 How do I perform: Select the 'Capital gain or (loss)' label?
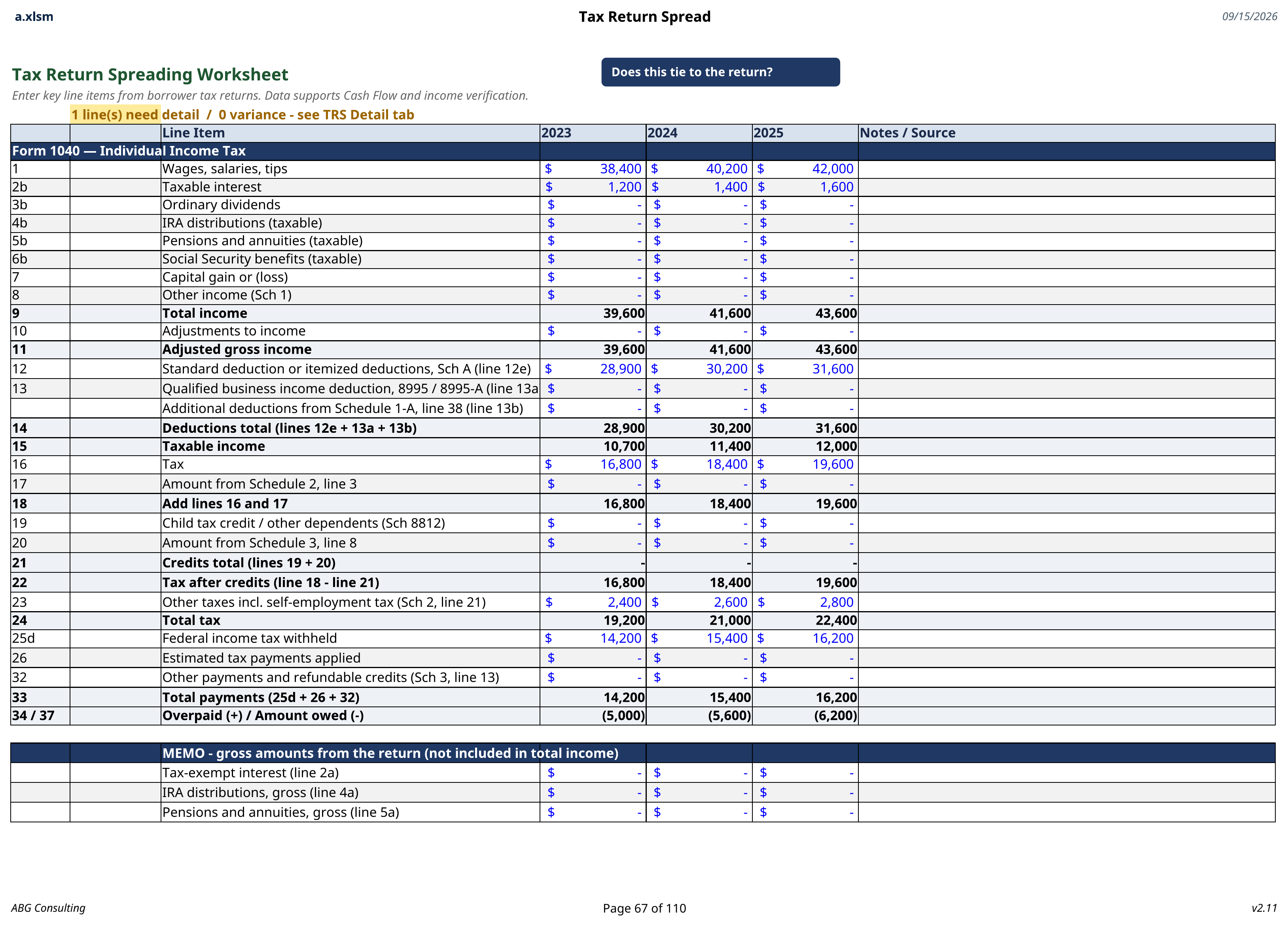[x=225, y=277]
